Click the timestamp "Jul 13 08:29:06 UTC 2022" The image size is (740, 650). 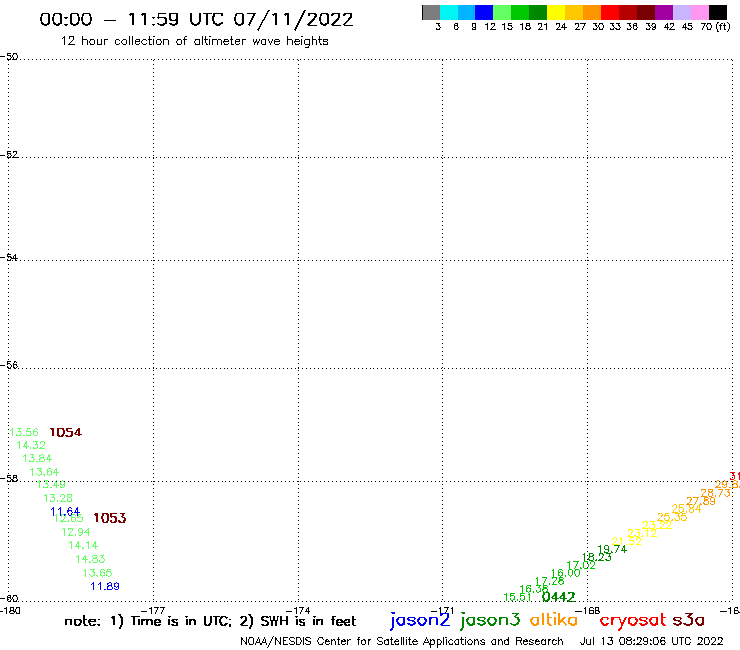[x=651, y=642]
